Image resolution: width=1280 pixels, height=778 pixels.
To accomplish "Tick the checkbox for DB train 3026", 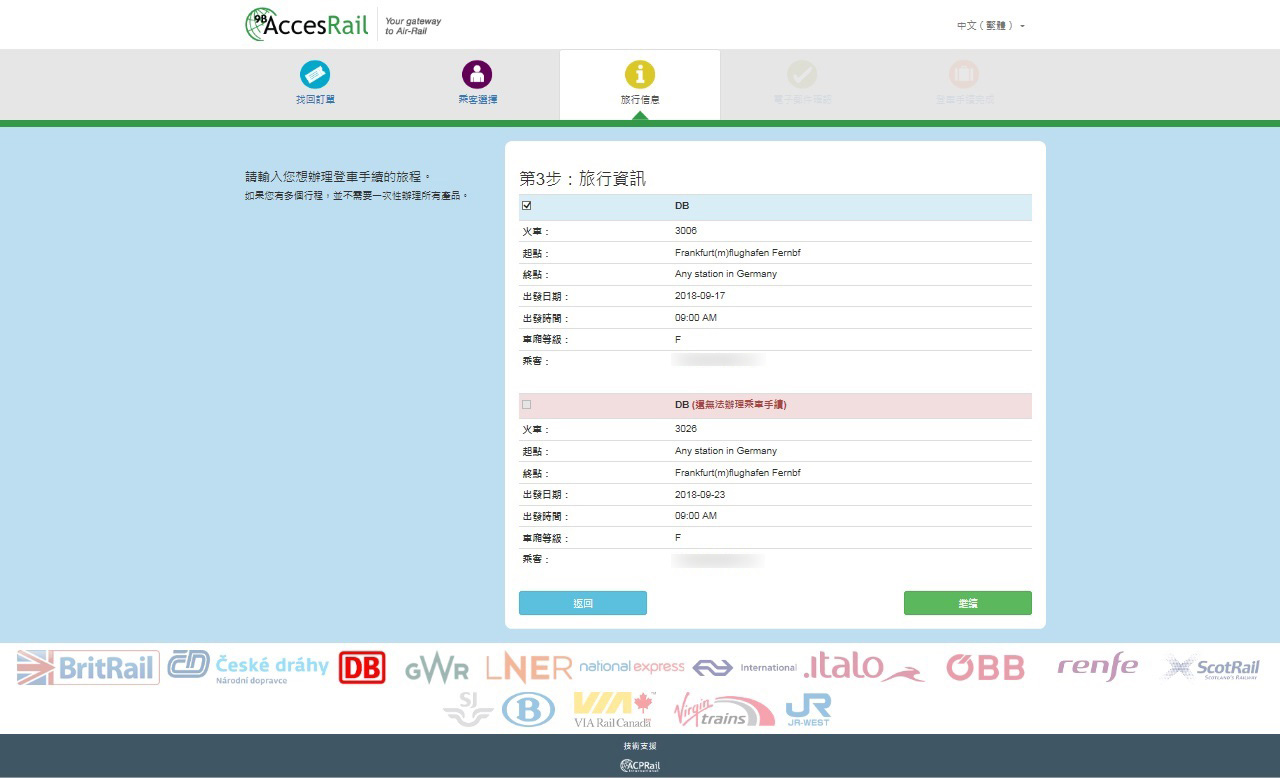I will pos(527,405).
